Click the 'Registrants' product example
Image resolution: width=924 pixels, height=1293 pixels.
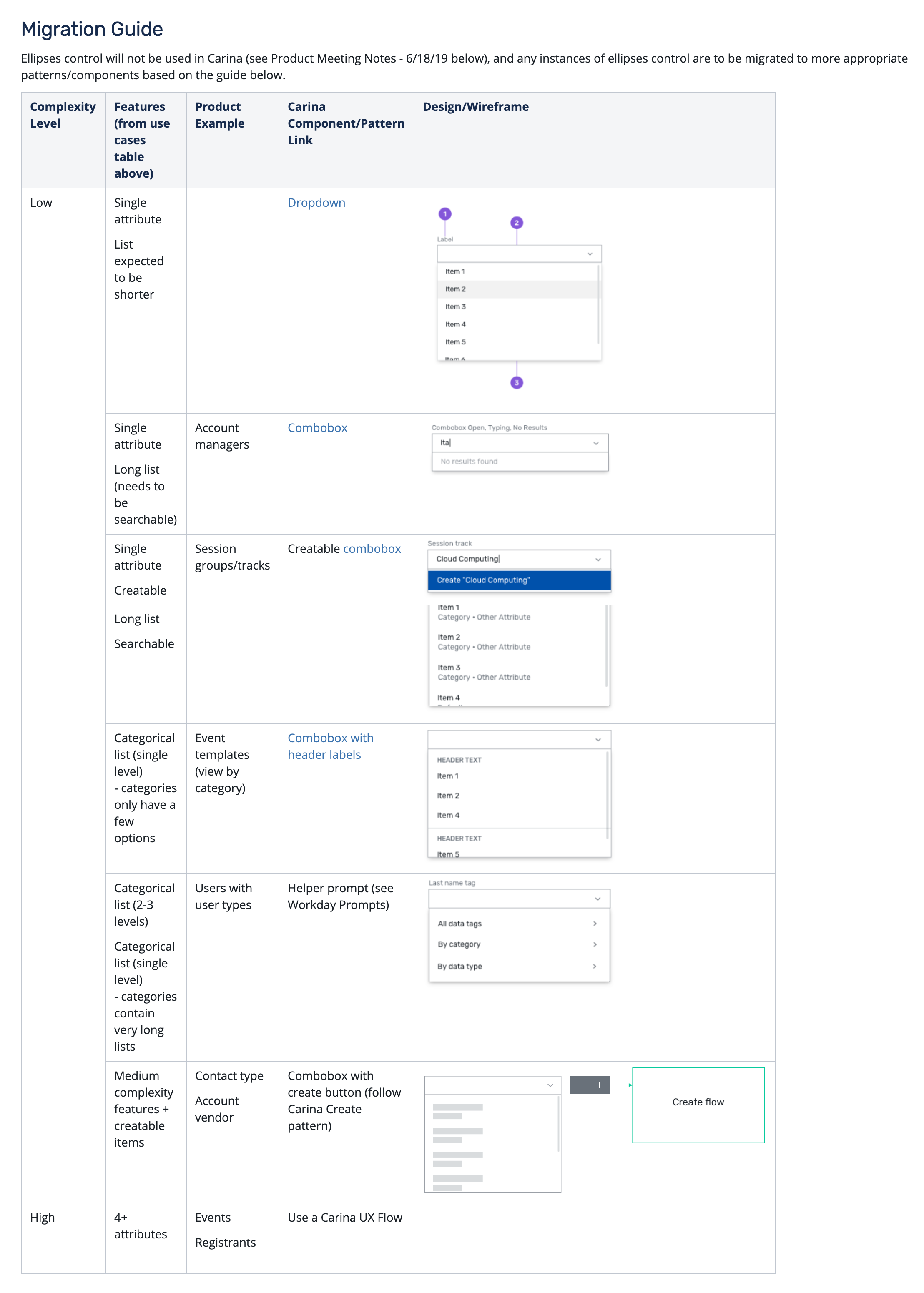pos(225,1243)
